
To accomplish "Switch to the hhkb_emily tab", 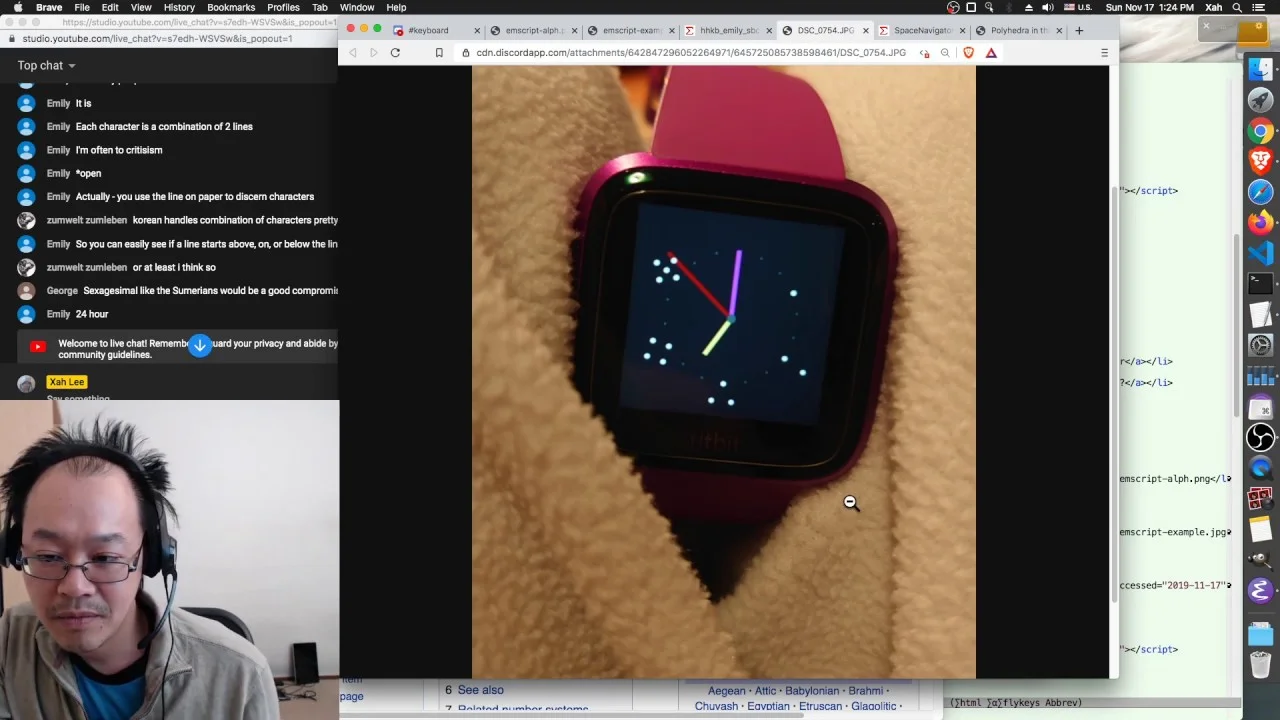I will [x=728, y=30].
